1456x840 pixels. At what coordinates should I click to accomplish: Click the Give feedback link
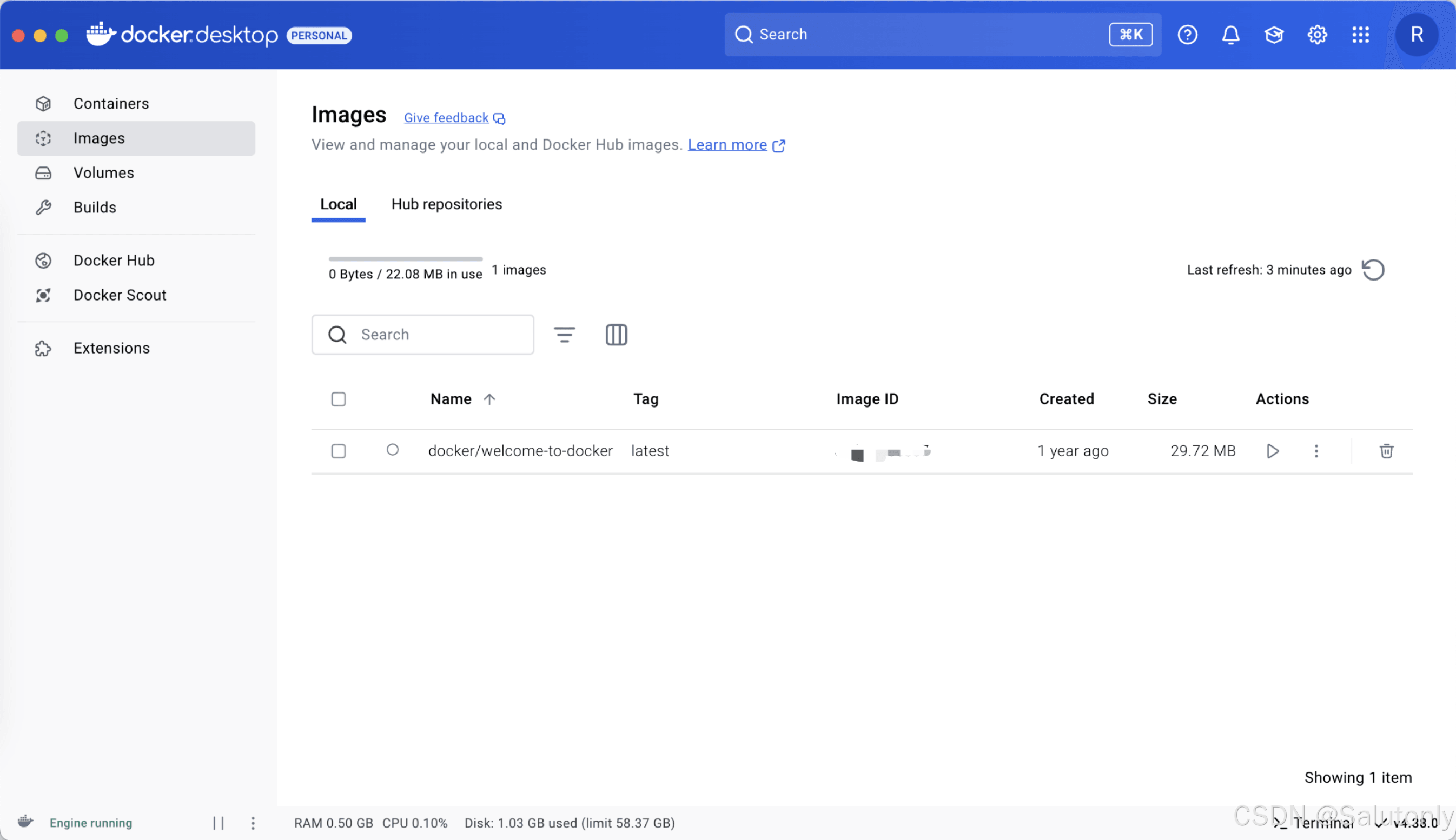446,118
